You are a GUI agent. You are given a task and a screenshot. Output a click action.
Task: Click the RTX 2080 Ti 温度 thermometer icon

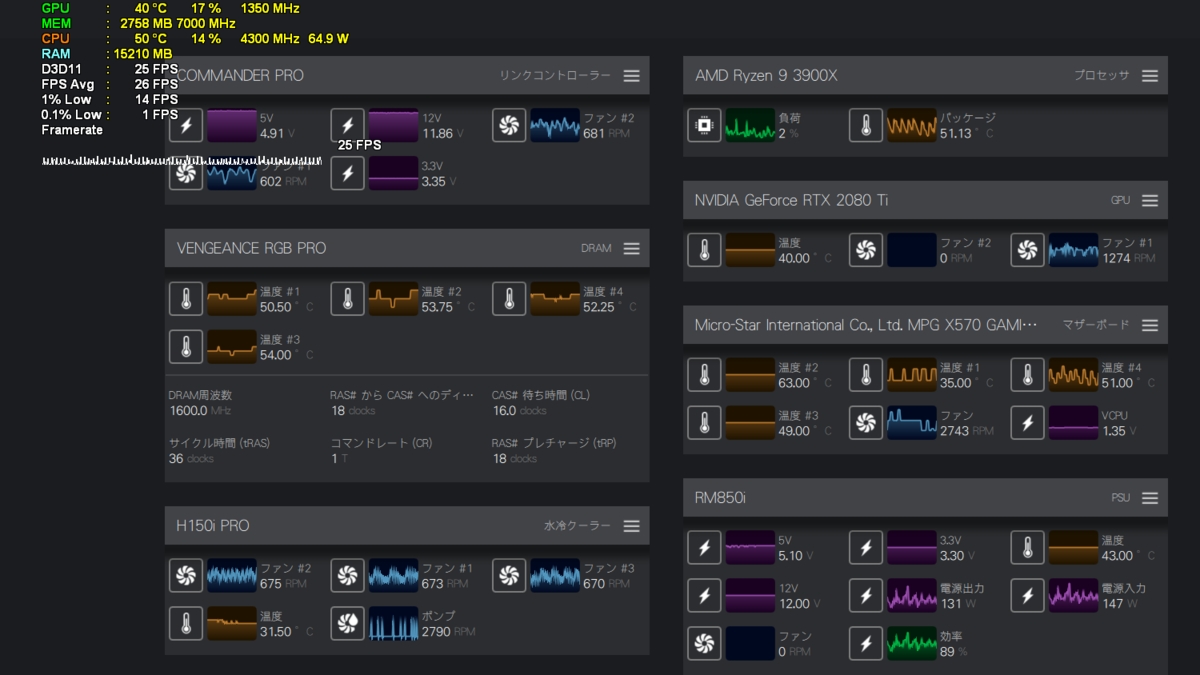click(x=705, y=251)
